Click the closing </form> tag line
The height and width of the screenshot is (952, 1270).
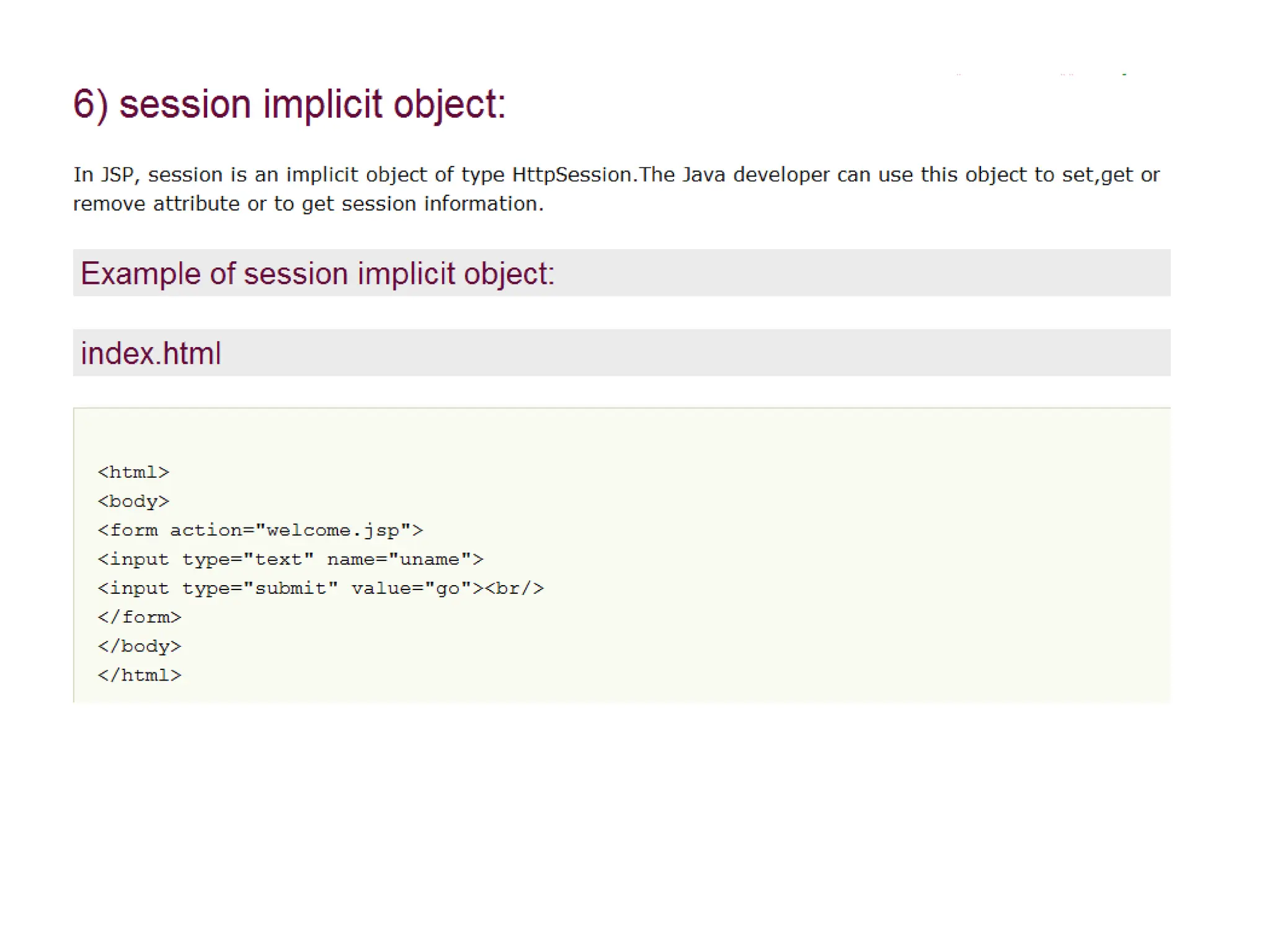140,617
